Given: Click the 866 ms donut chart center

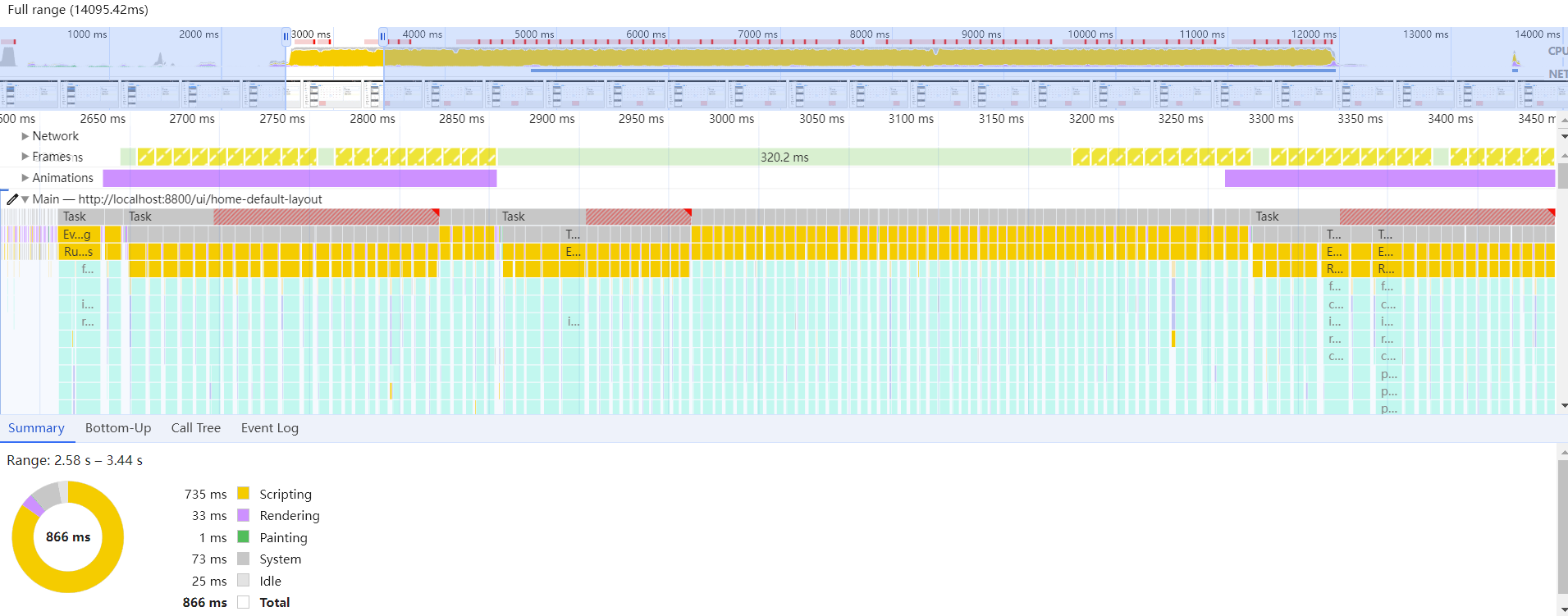Looking at the screenshot, I should (x=68, y=537).
